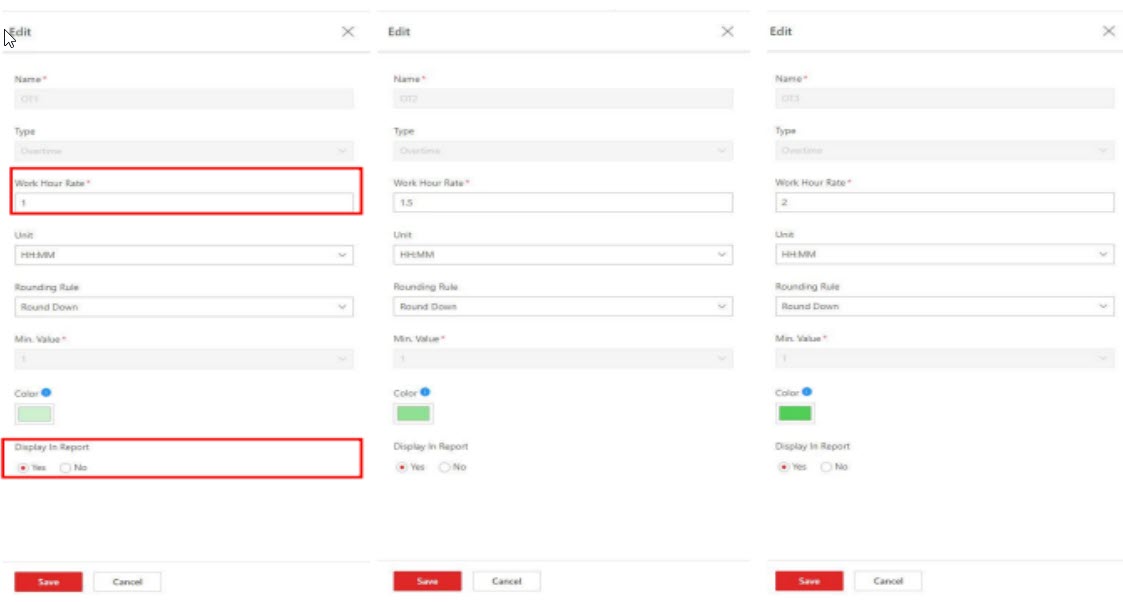The image size is (1123, 602).
Task: Pick the dark green color swatch in OT3
Action: tap(795, 413)
